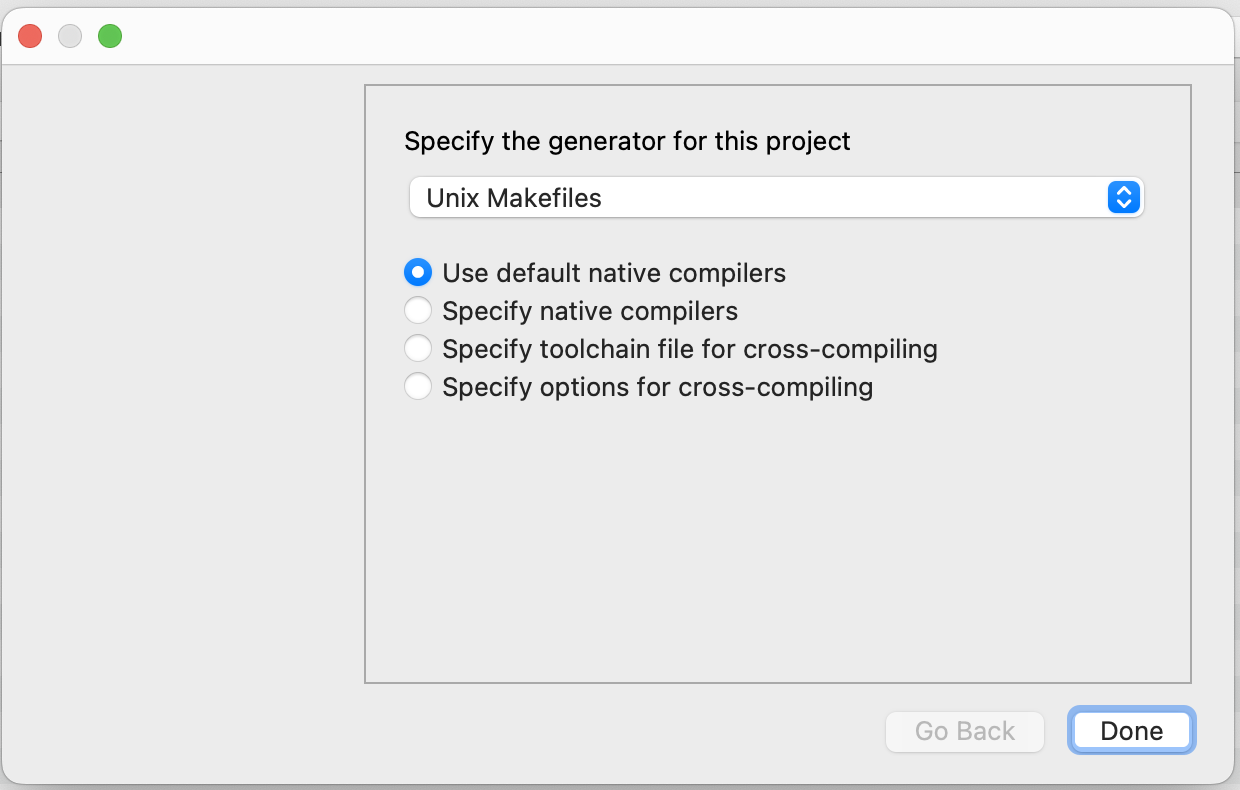Open the Unix Makefiles generator dropdown
Screen dimensions: 1240x790
pos(775,198)
